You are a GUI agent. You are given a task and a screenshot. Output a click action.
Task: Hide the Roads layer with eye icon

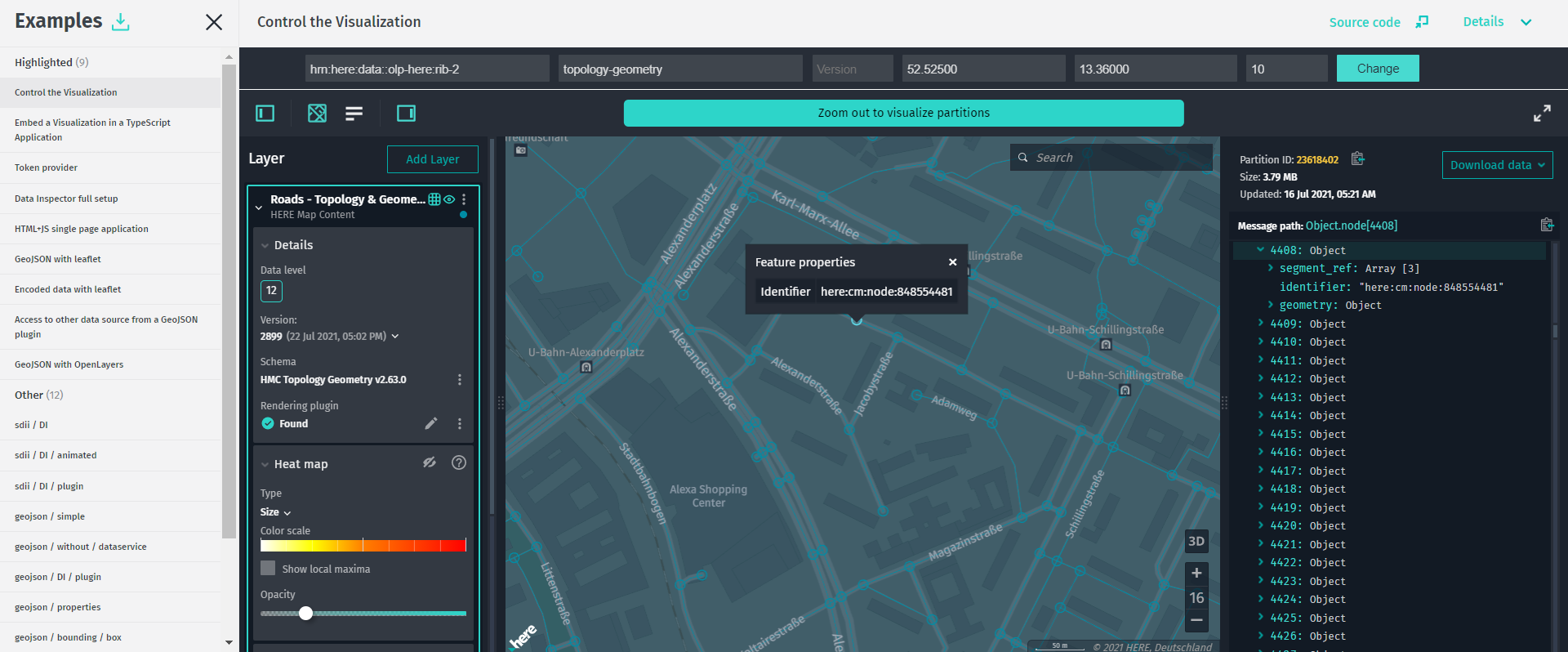[449, 199]
